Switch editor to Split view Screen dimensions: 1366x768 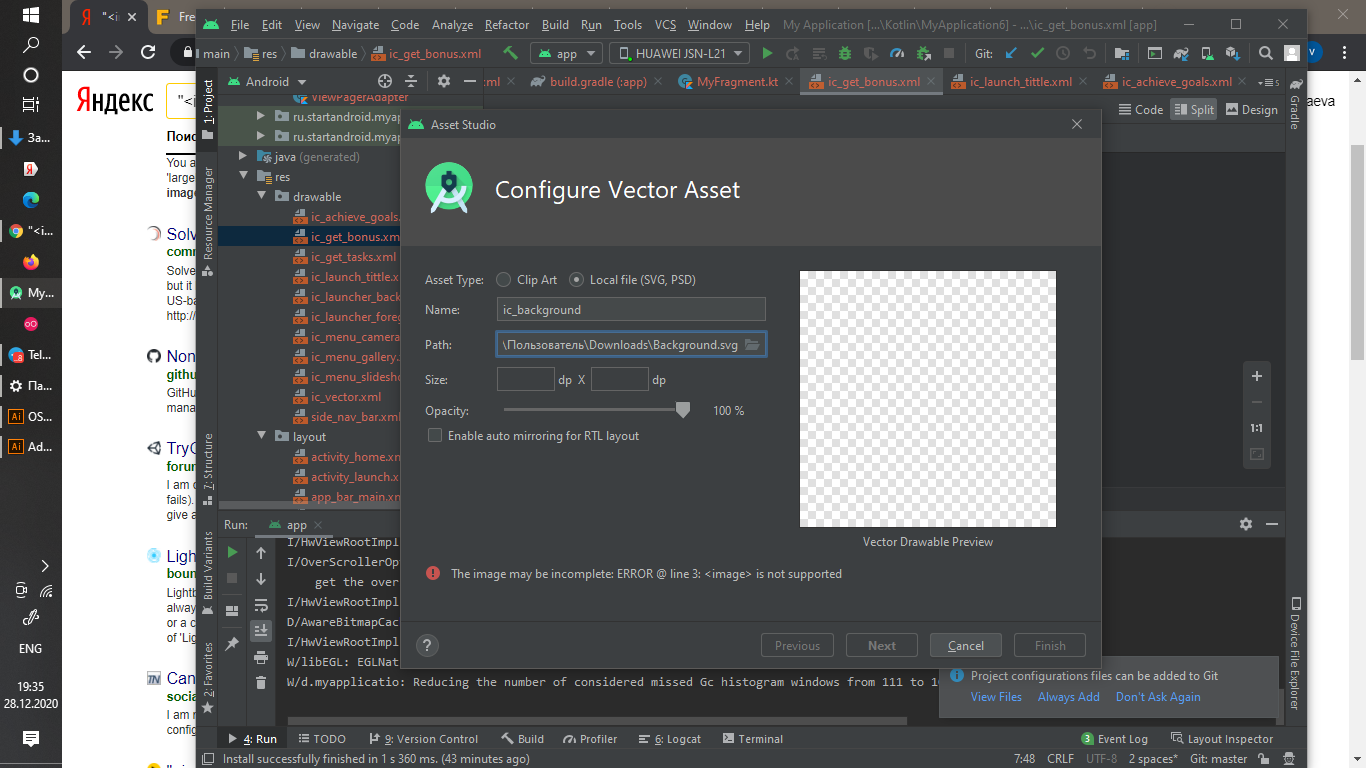point(1194,110)
